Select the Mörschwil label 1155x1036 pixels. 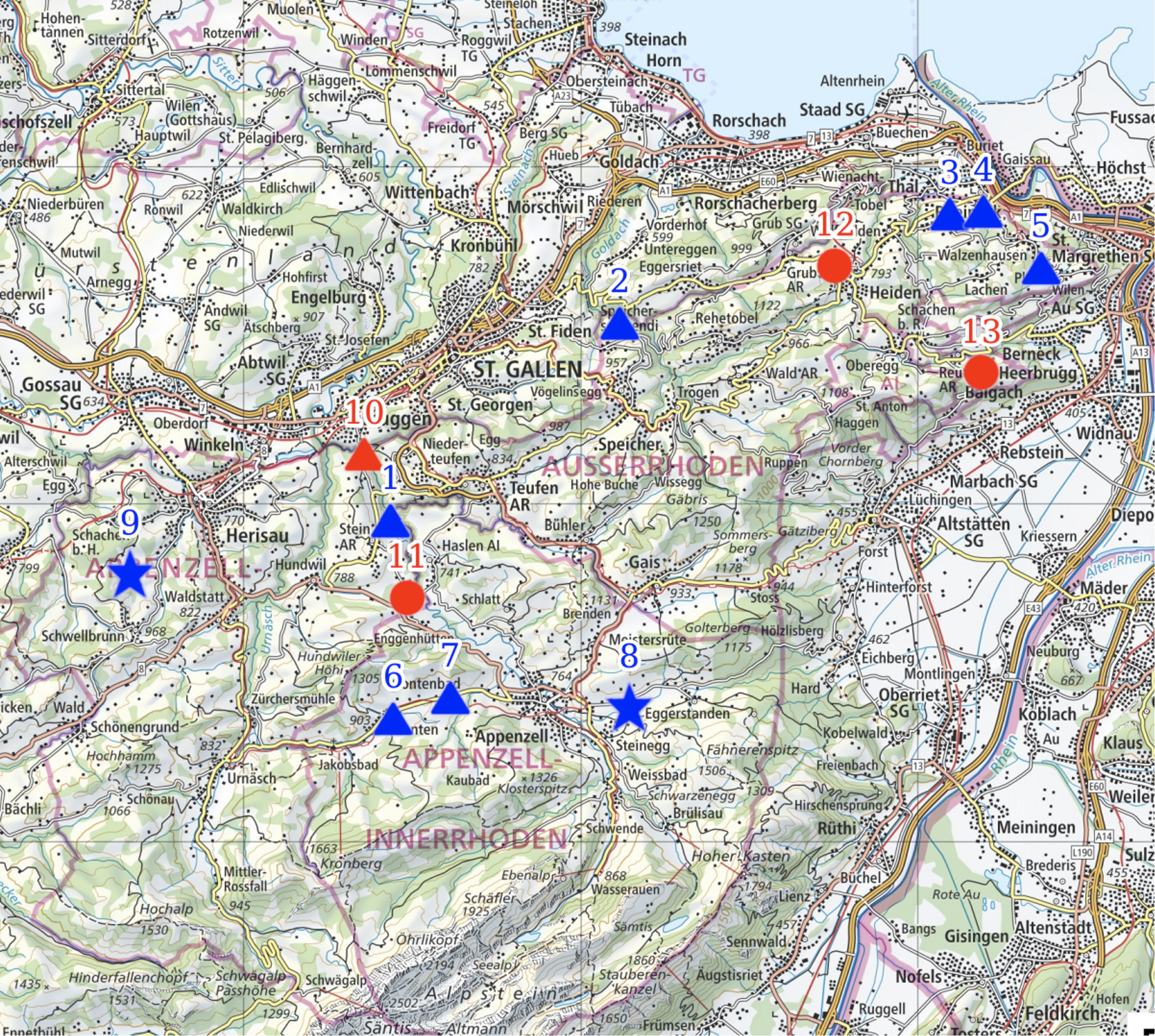pos(545,207)
